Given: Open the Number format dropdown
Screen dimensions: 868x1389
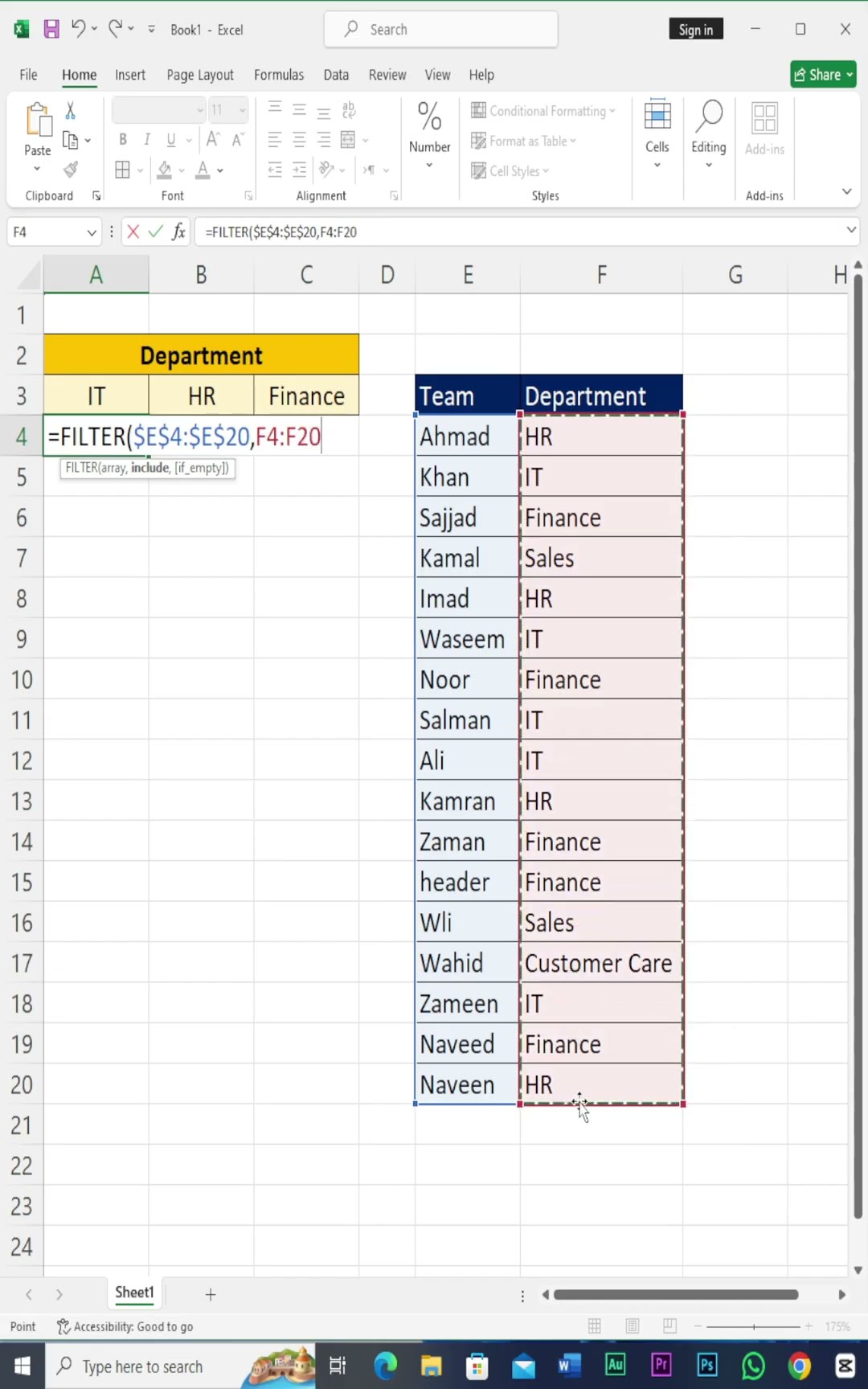Looking at the screenshot, I should (x=429, y=133).
